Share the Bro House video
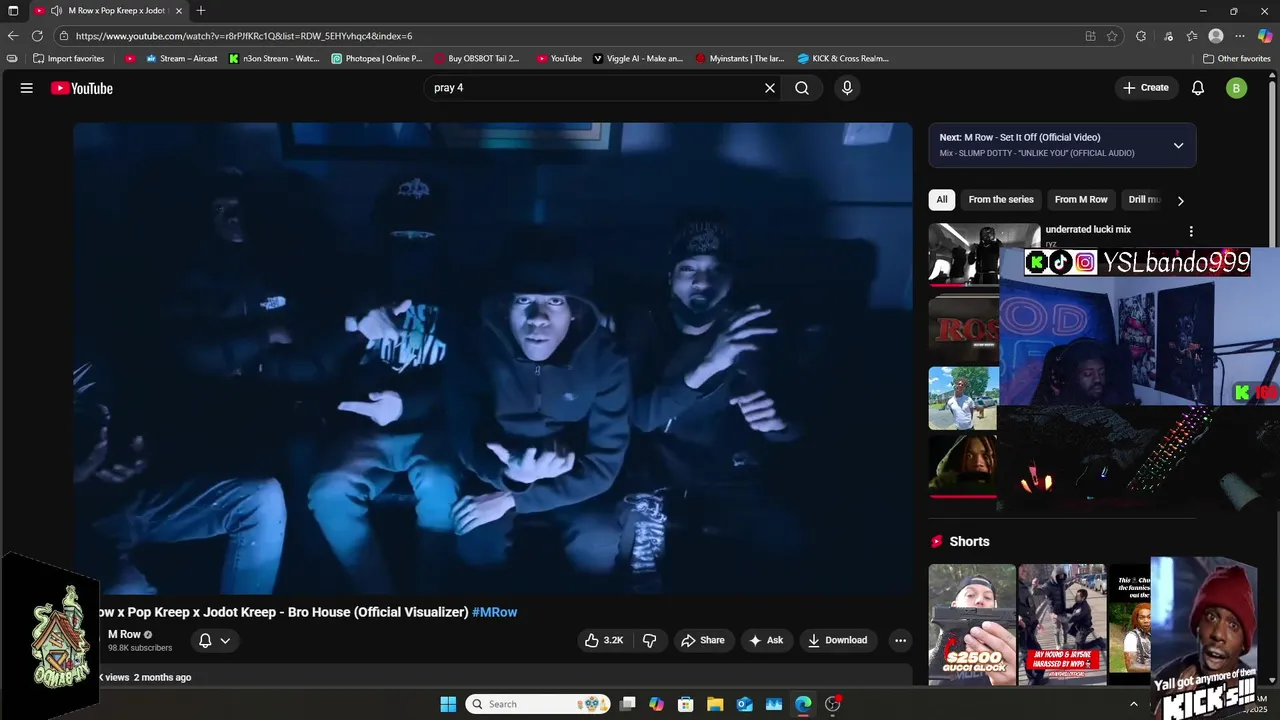The height and width of the screenshot is (720, 1280). pos(702,640)
